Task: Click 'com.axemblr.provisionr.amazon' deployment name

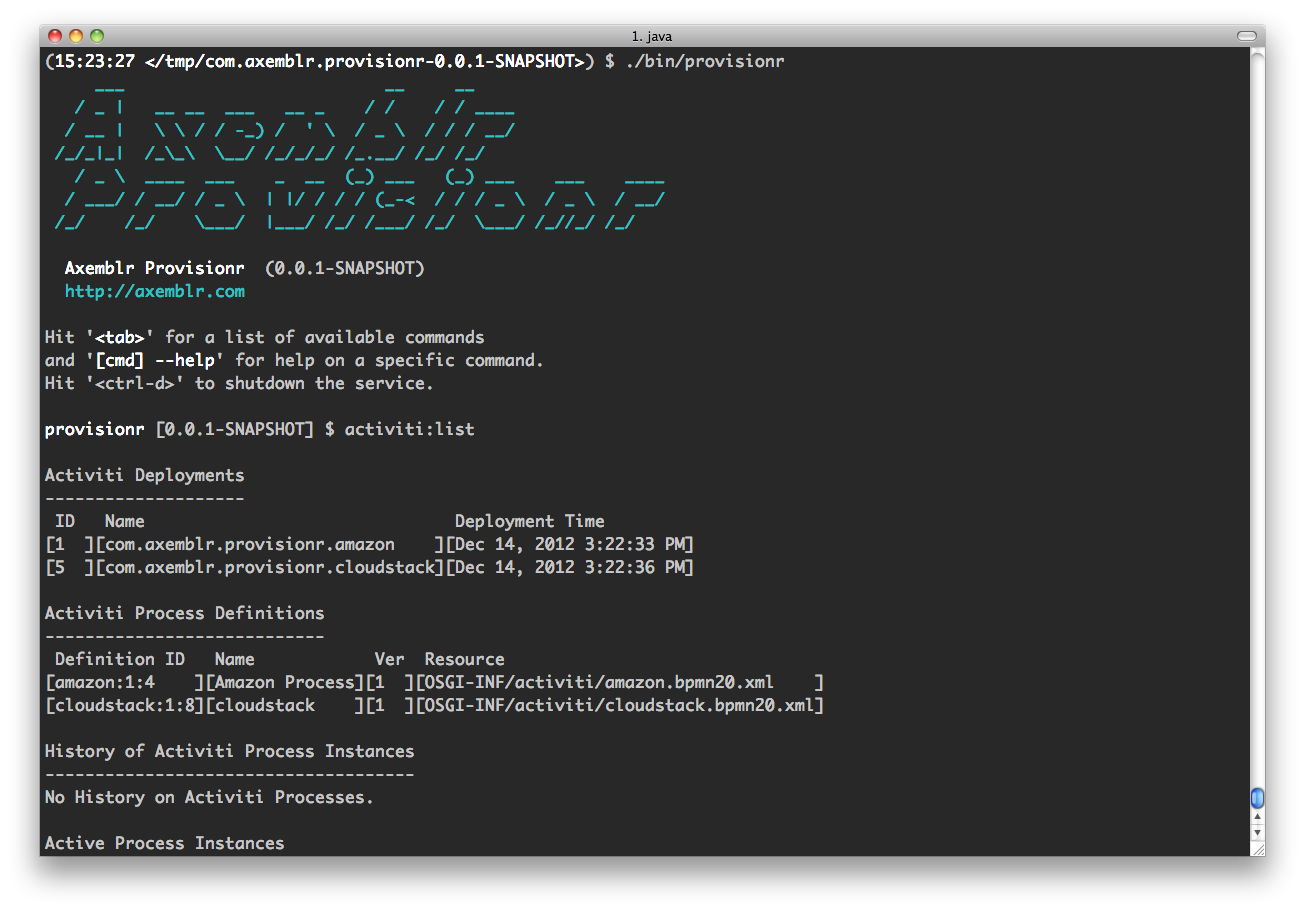Action: click(x=250, y=545)
